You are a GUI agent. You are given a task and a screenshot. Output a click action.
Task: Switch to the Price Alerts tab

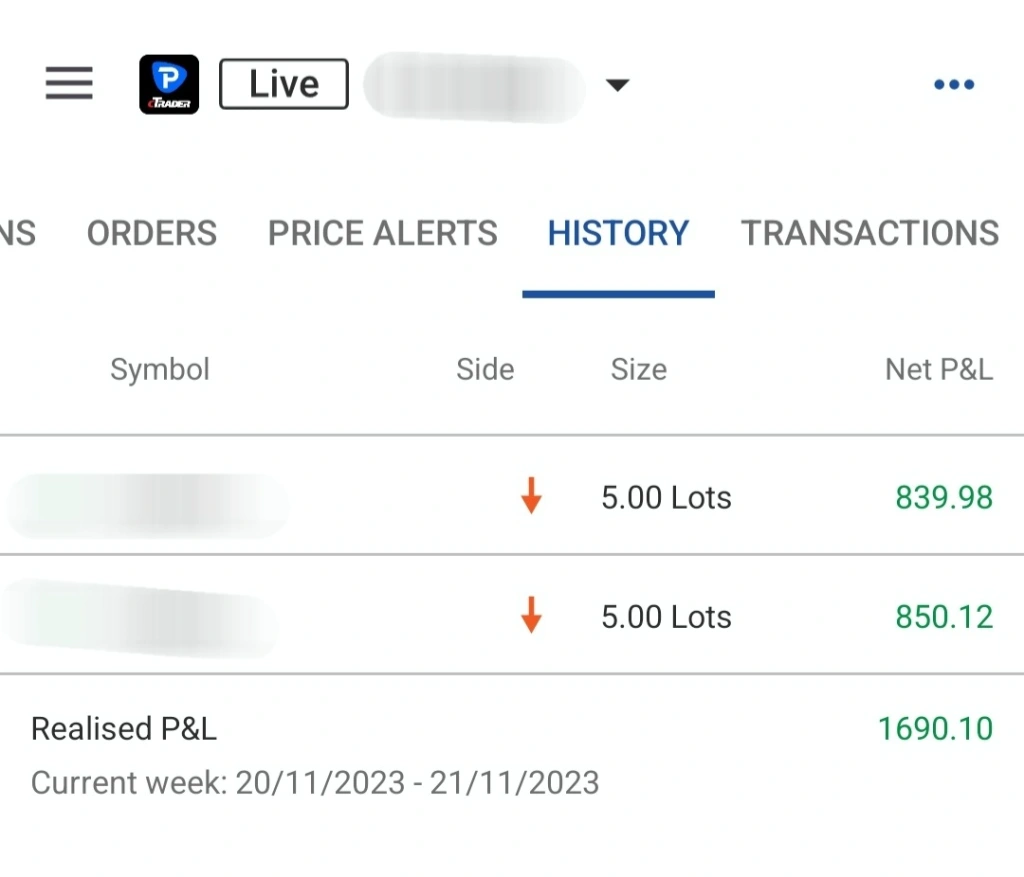coord(383,233)
